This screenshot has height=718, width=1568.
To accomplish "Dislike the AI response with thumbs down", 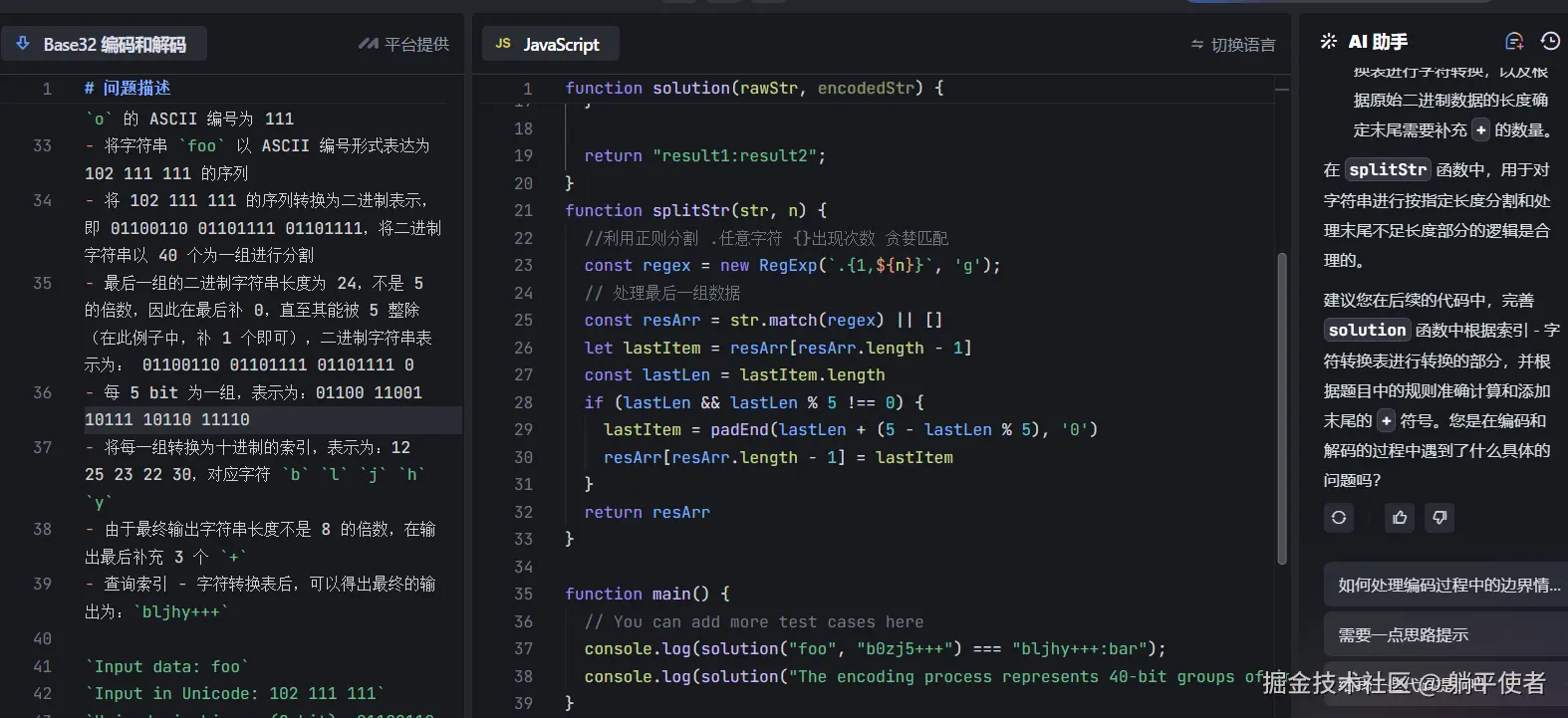I will (x=1439, y=518).
